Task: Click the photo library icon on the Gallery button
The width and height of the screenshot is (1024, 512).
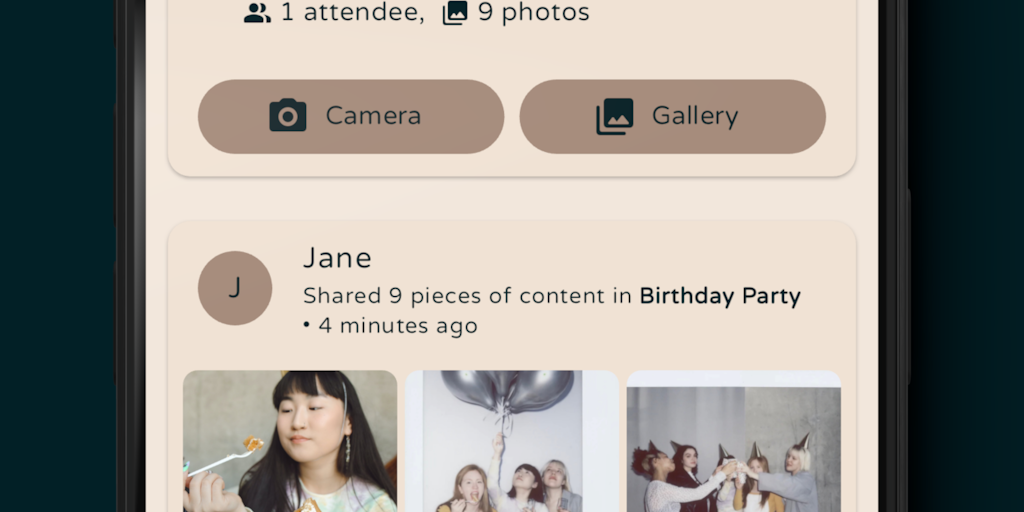Action: pyautogui.click(x=615, y=116)
